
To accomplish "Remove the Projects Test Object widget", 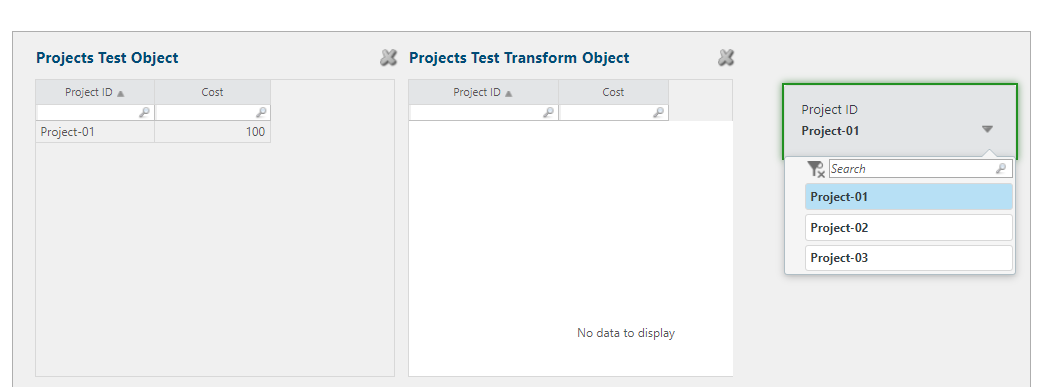I will tap(388, 58).
